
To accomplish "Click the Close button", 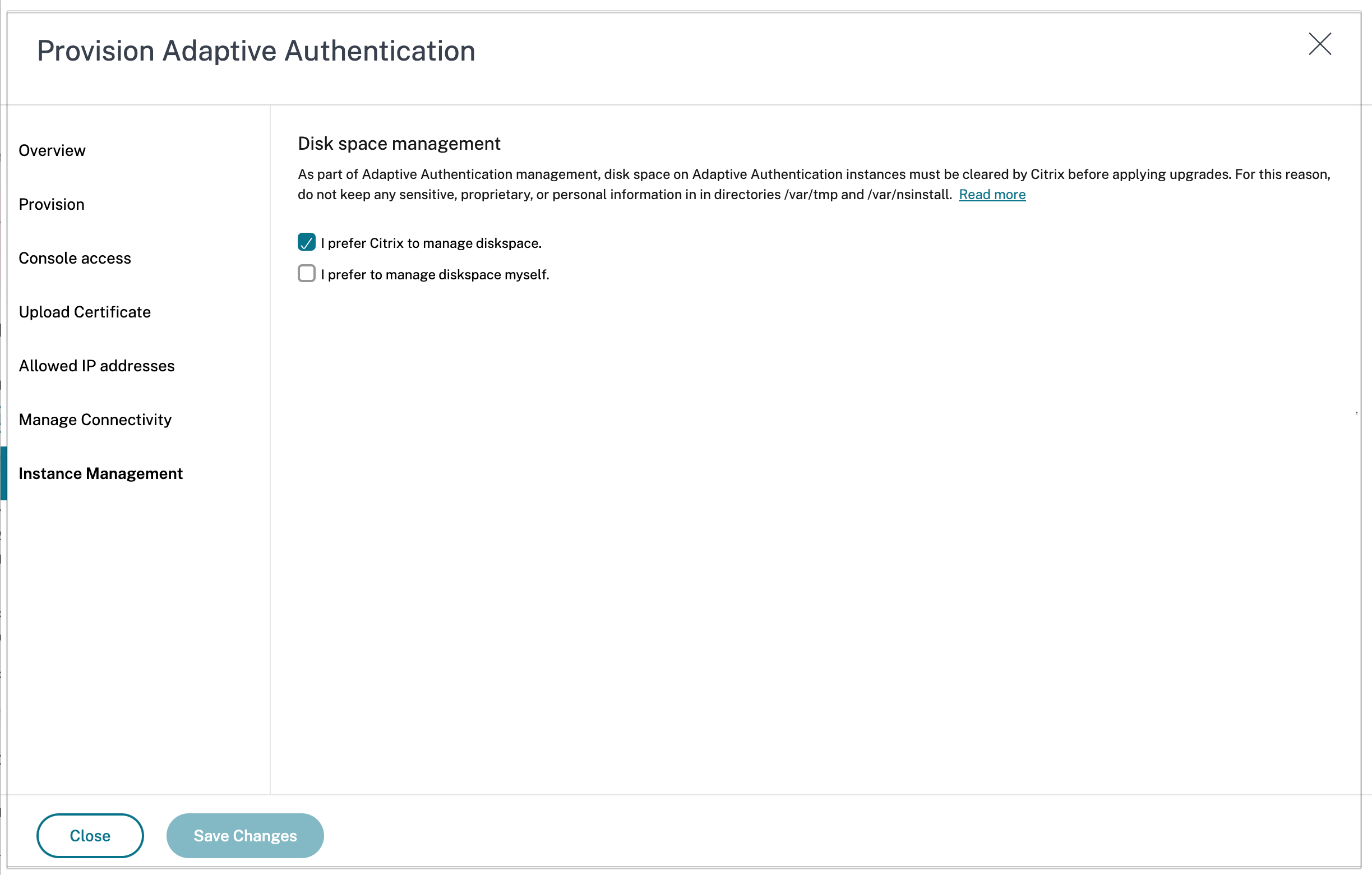I will point(90,835).
